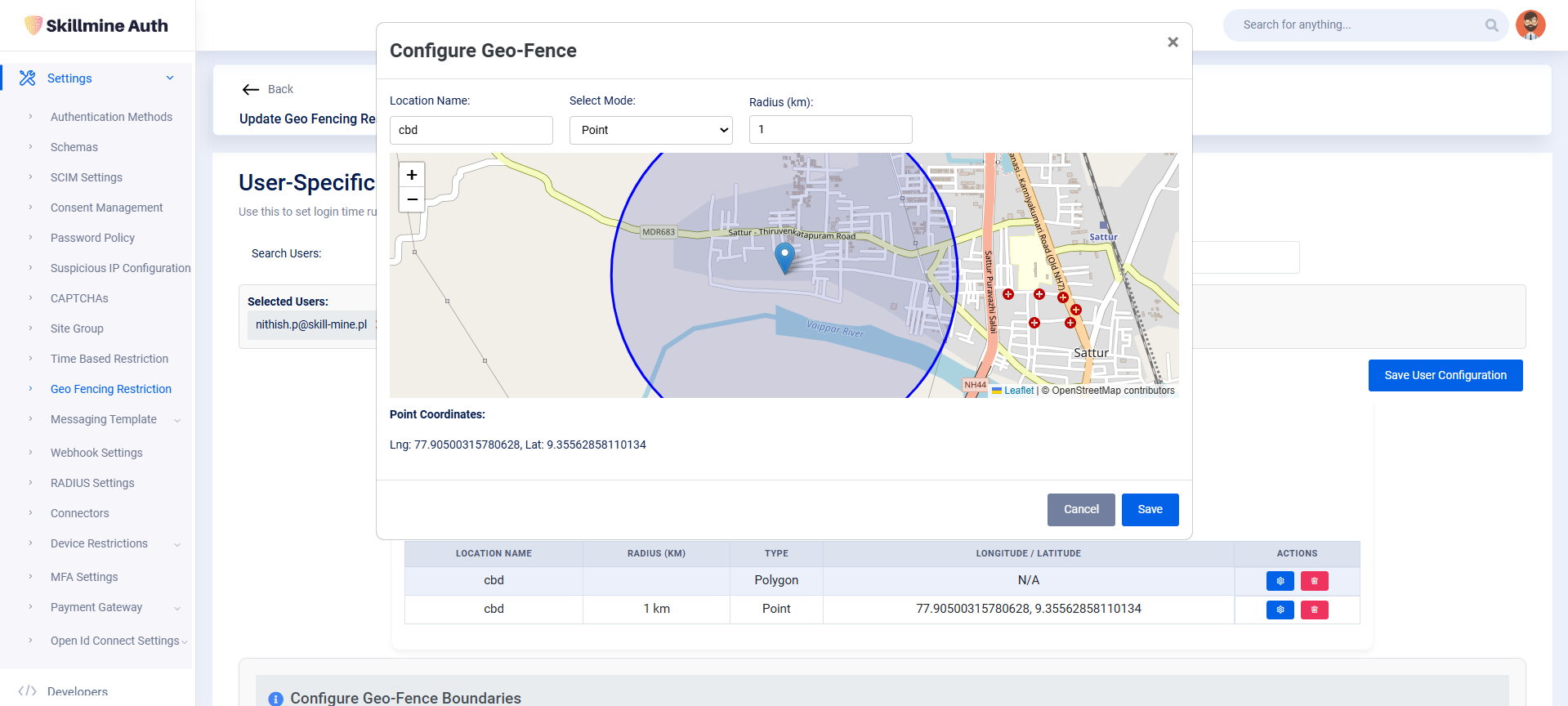Zoom in on the geo-fence map
Viewport: 1568px width, 706px height.
tap(412, 175)
